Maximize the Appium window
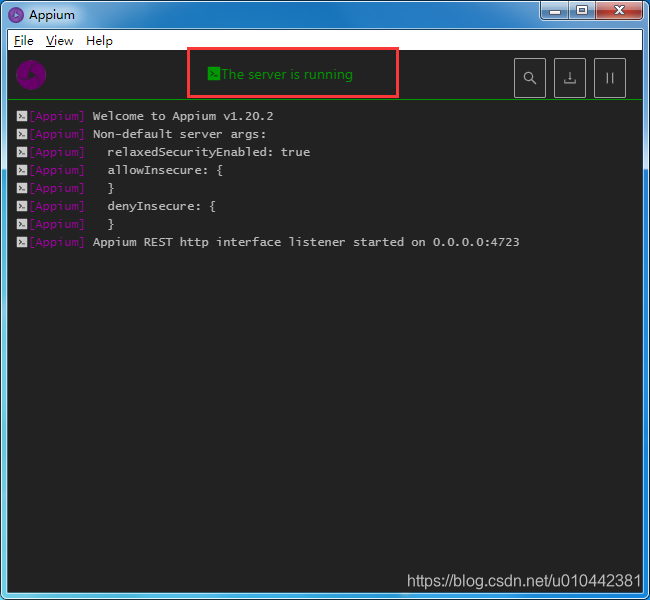 click(582, 10)
